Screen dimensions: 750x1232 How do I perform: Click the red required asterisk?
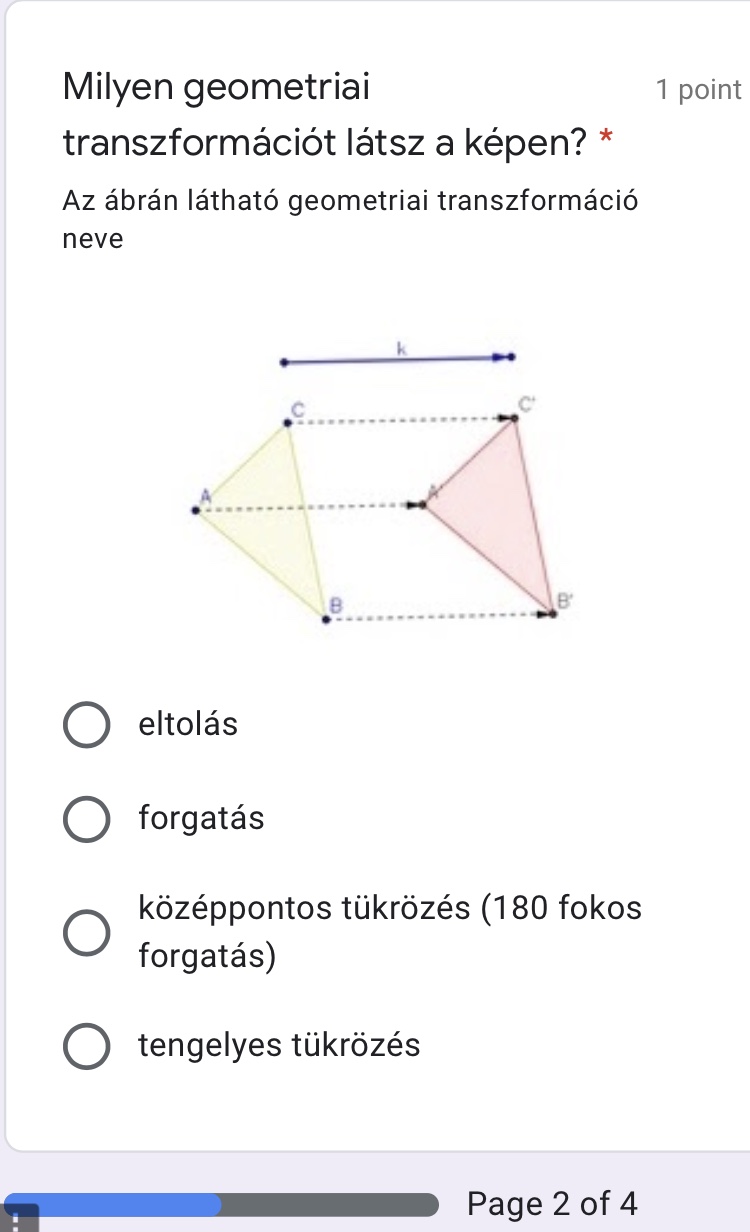pyautogui.click(x=604, y=144)
